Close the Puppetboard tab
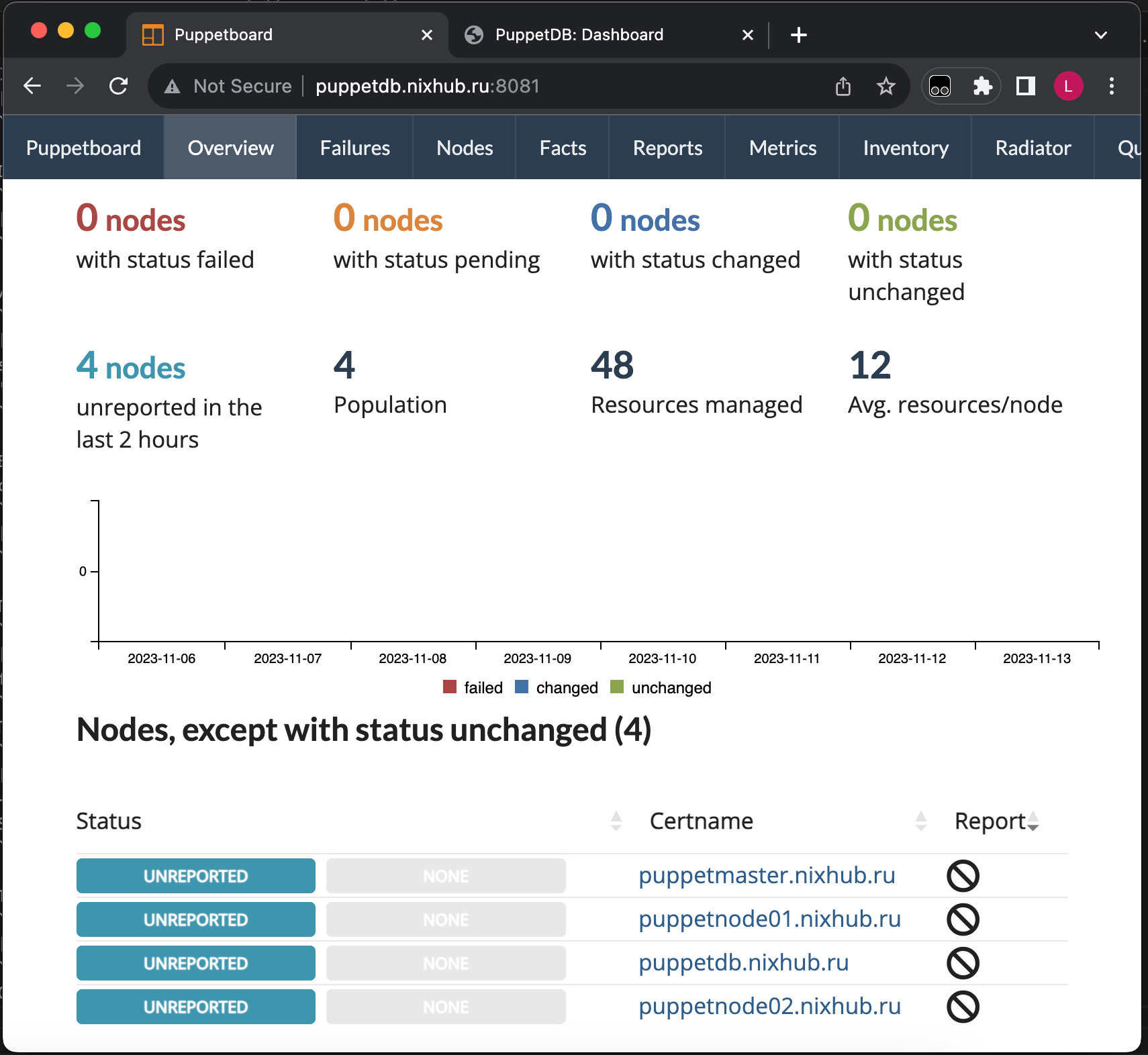1148x1055 pixels. pyautogui.click(x=427, y=35)
